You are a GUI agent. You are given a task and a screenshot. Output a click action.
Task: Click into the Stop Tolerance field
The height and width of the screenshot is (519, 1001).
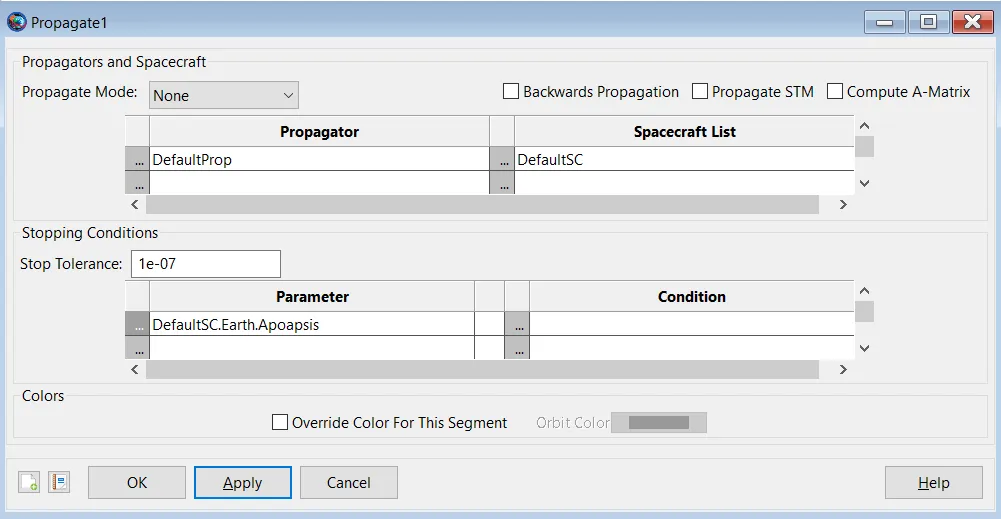(x=206, y=264)
